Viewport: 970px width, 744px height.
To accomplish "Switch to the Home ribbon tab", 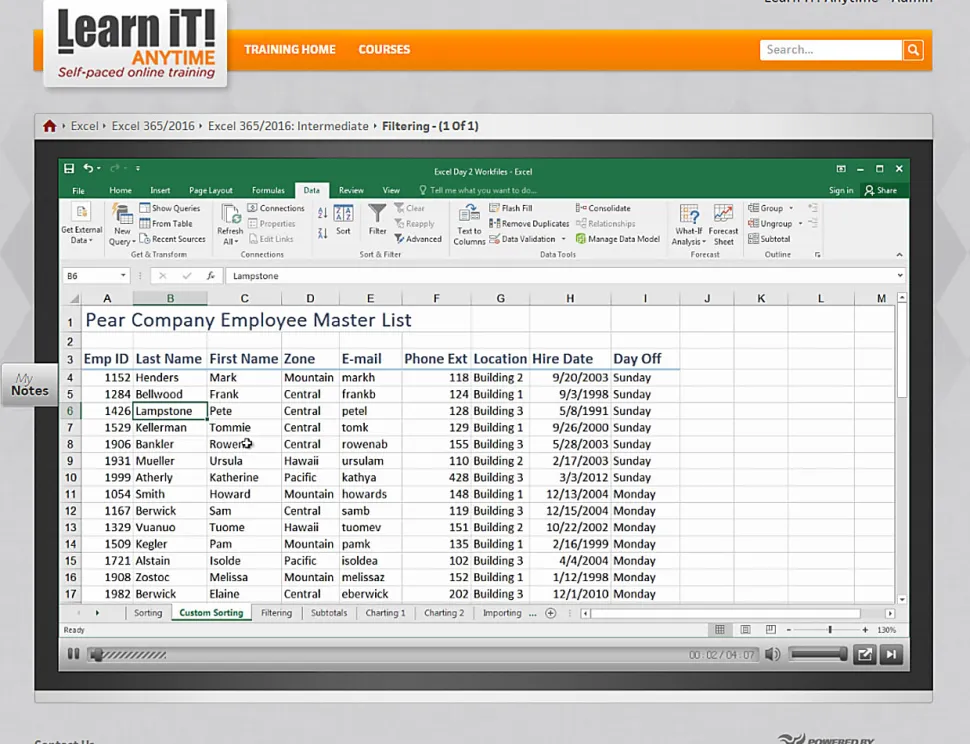I will 120,190.
